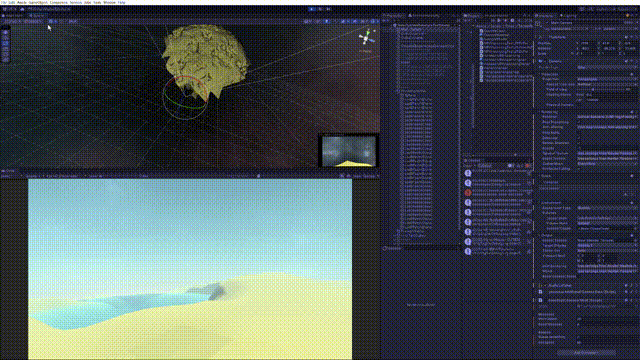Viewport: 640px width, 360px height.
Task: Toggle the Audio Listener enabled checkbox
Action: tap(545, 285)
